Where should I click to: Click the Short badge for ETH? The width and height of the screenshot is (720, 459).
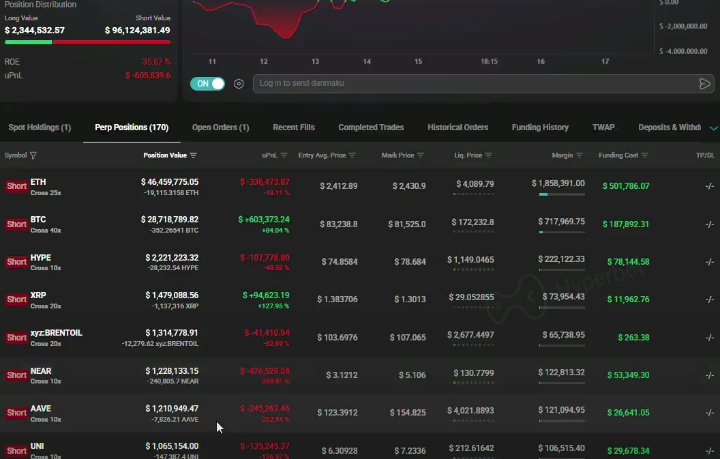[17, 186]
